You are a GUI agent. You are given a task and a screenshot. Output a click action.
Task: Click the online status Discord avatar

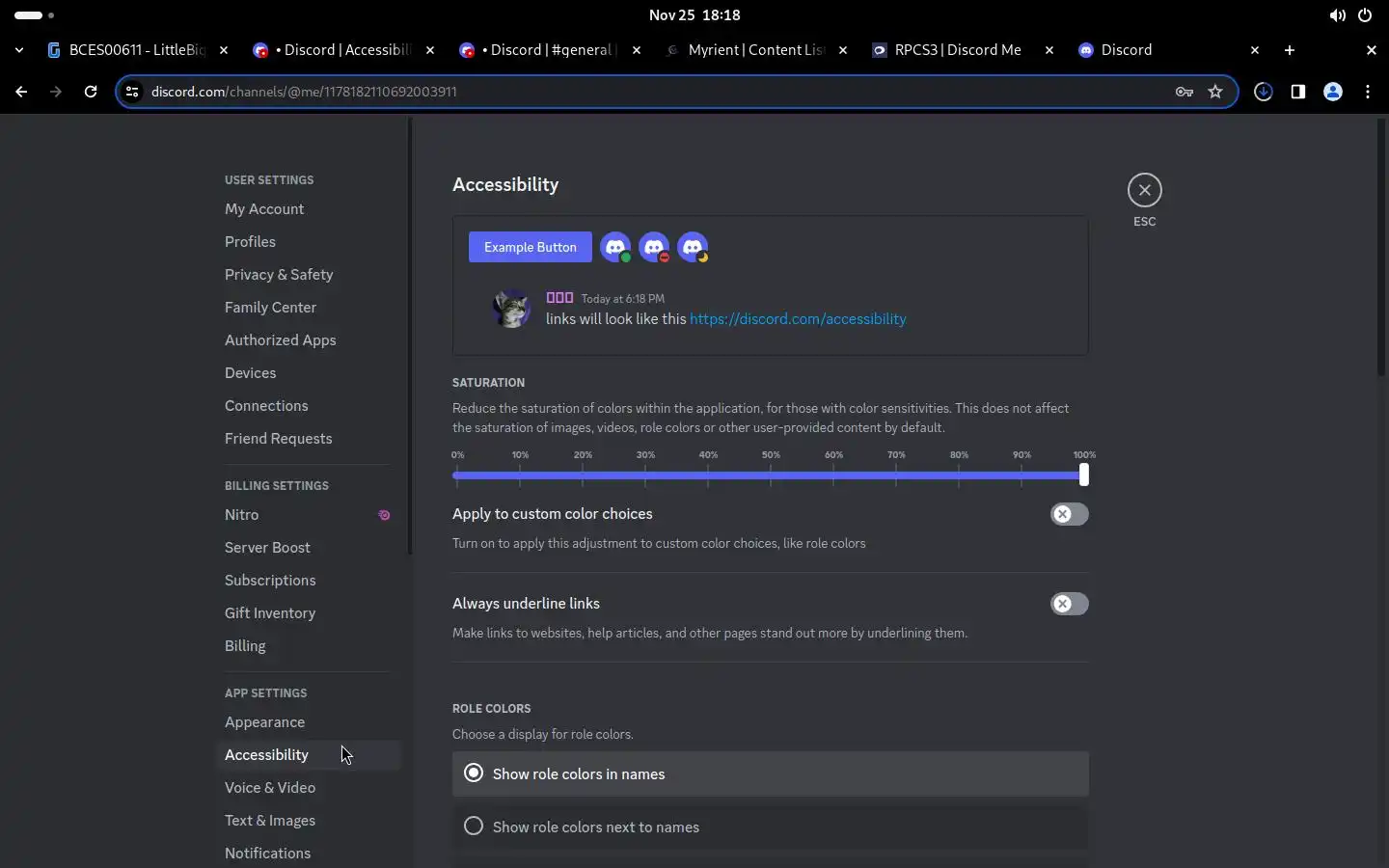[615, 247]
